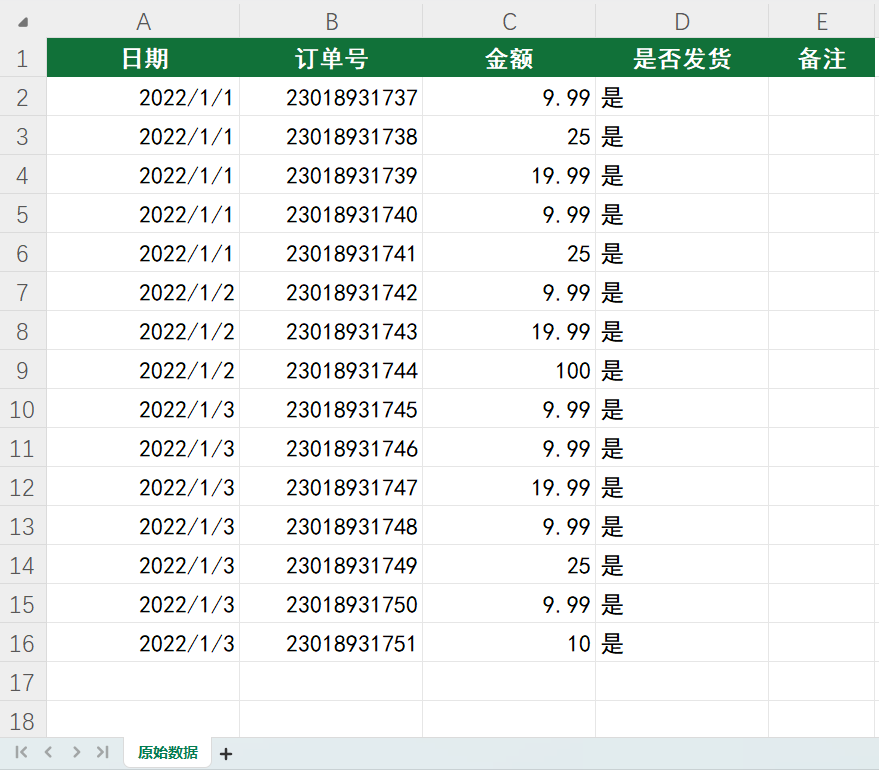
Task: Select row 9 header
Action: [x=22, y=370]
